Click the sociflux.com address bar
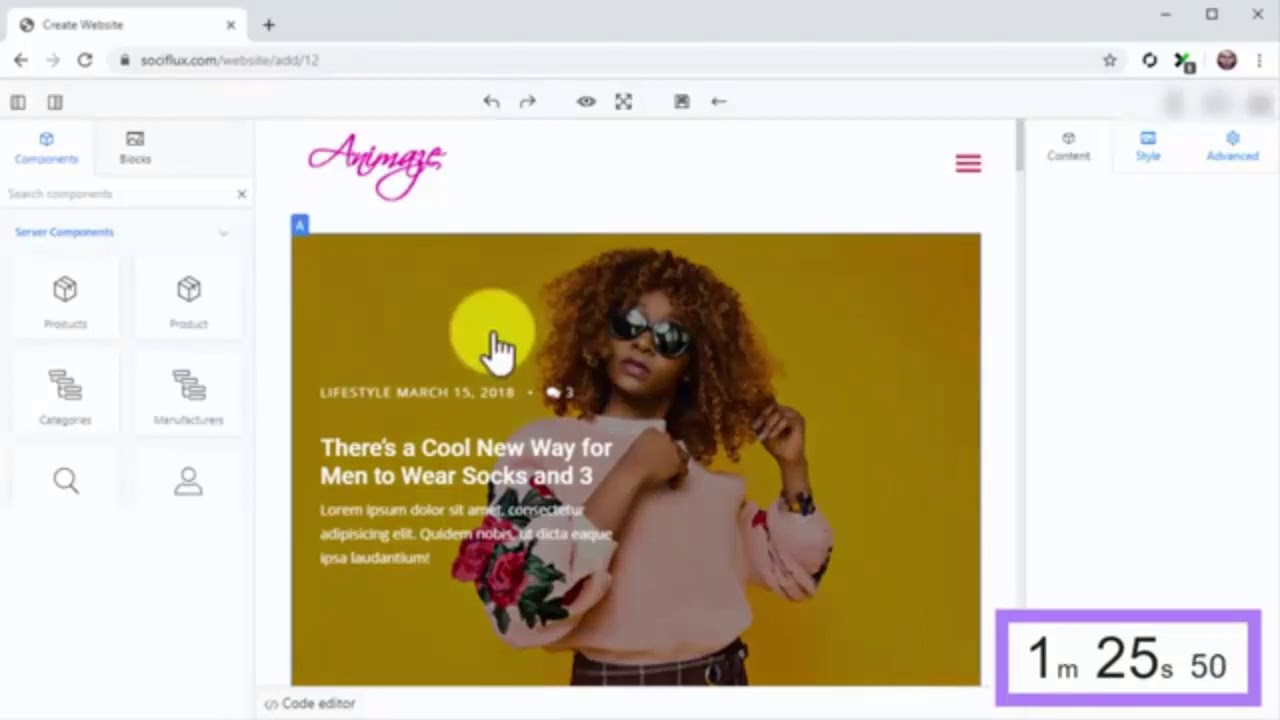This screenshot has width=1280, height=720. tap(610, 60)
